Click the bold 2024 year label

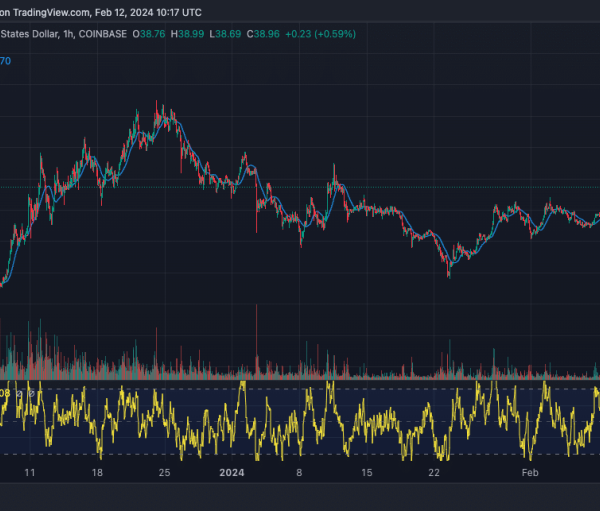(232, 473)
